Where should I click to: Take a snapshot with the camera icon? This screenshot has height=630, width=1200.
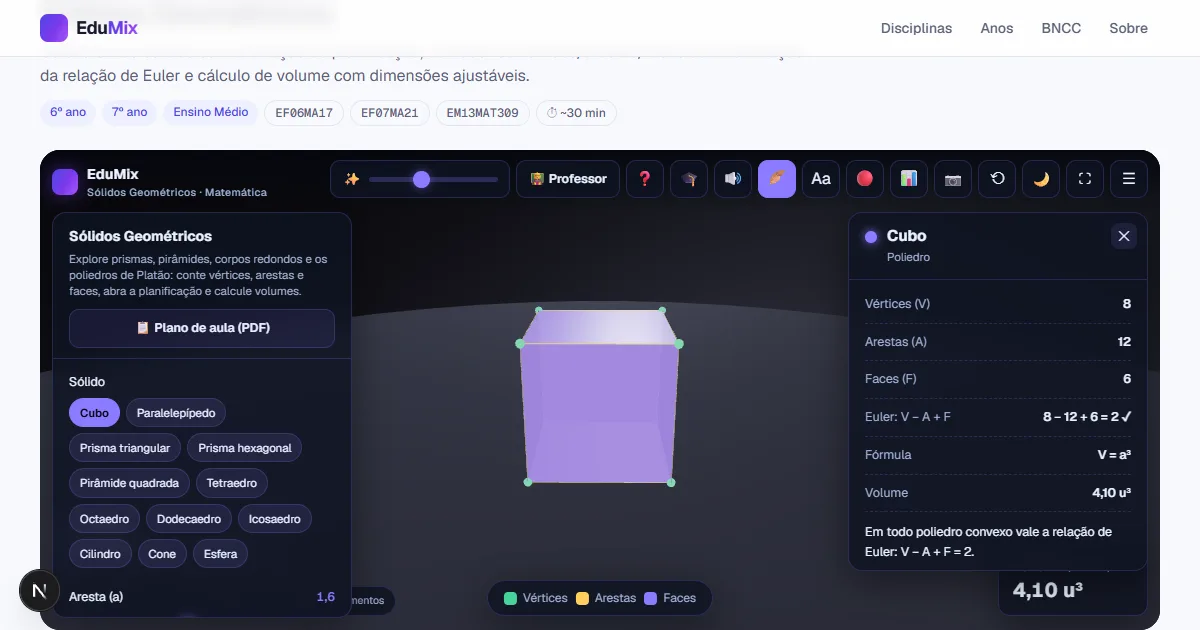click(x=953, y=179)
